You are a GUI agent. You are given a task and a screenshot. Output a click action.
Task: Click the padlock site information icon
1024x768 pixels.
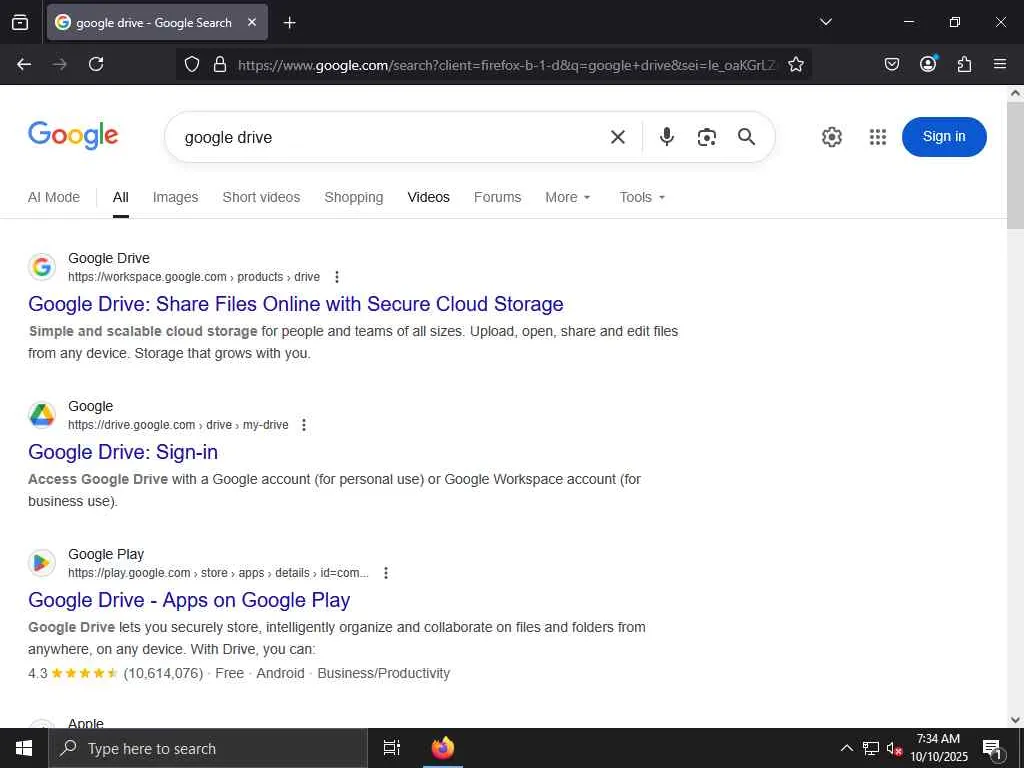click(x=220, y=65)
